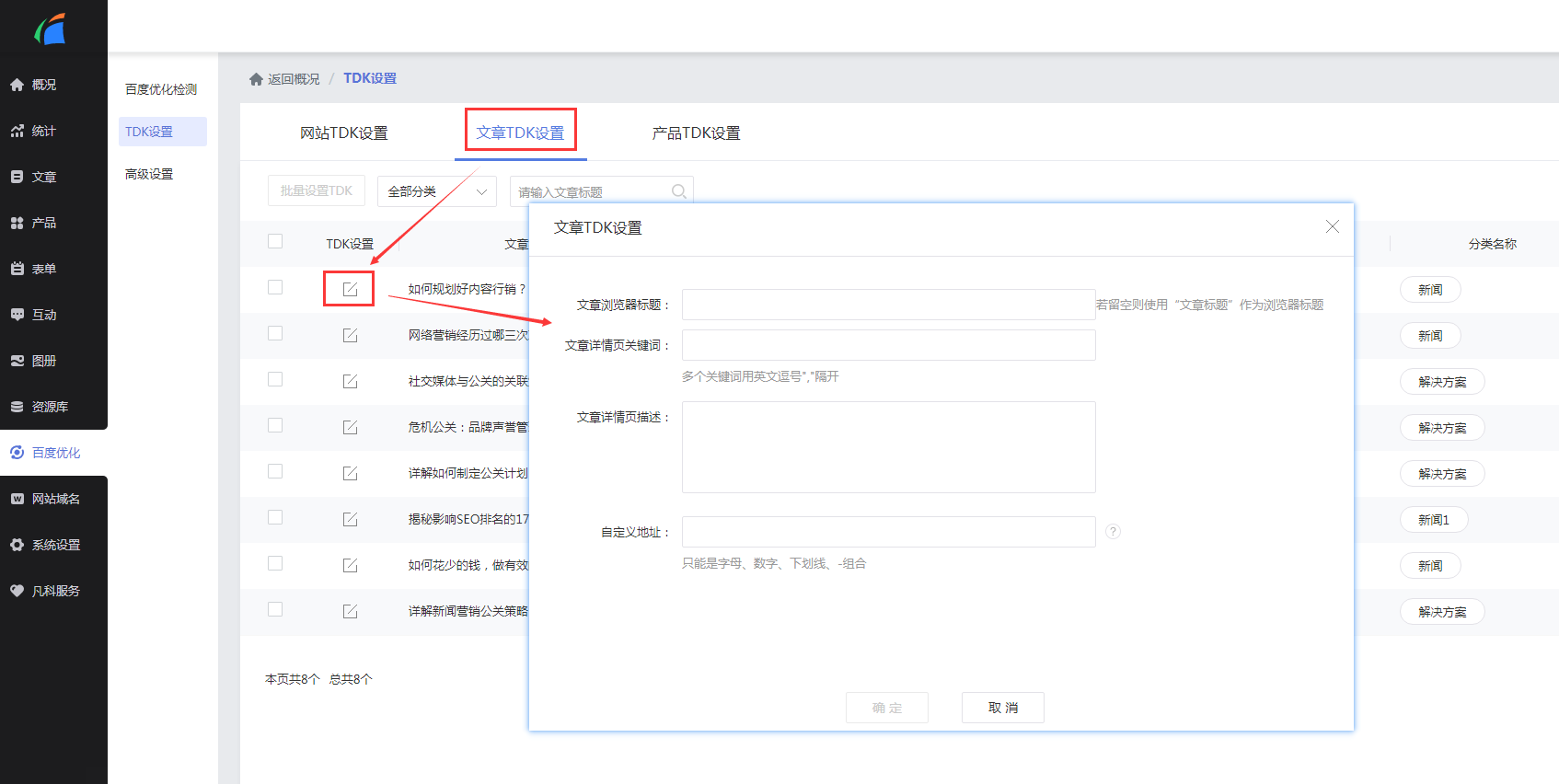1559x784 pixels.
Task: Open the 互动 interaction sidebar item
Action: tap(53, 315)
